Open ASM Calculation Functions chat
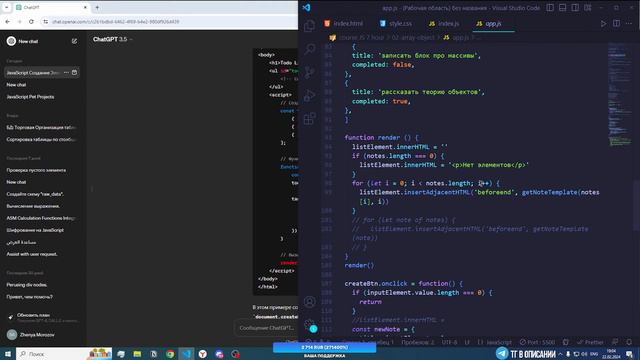The height and width of the screenshot is (360, 640). pos(40,218)
